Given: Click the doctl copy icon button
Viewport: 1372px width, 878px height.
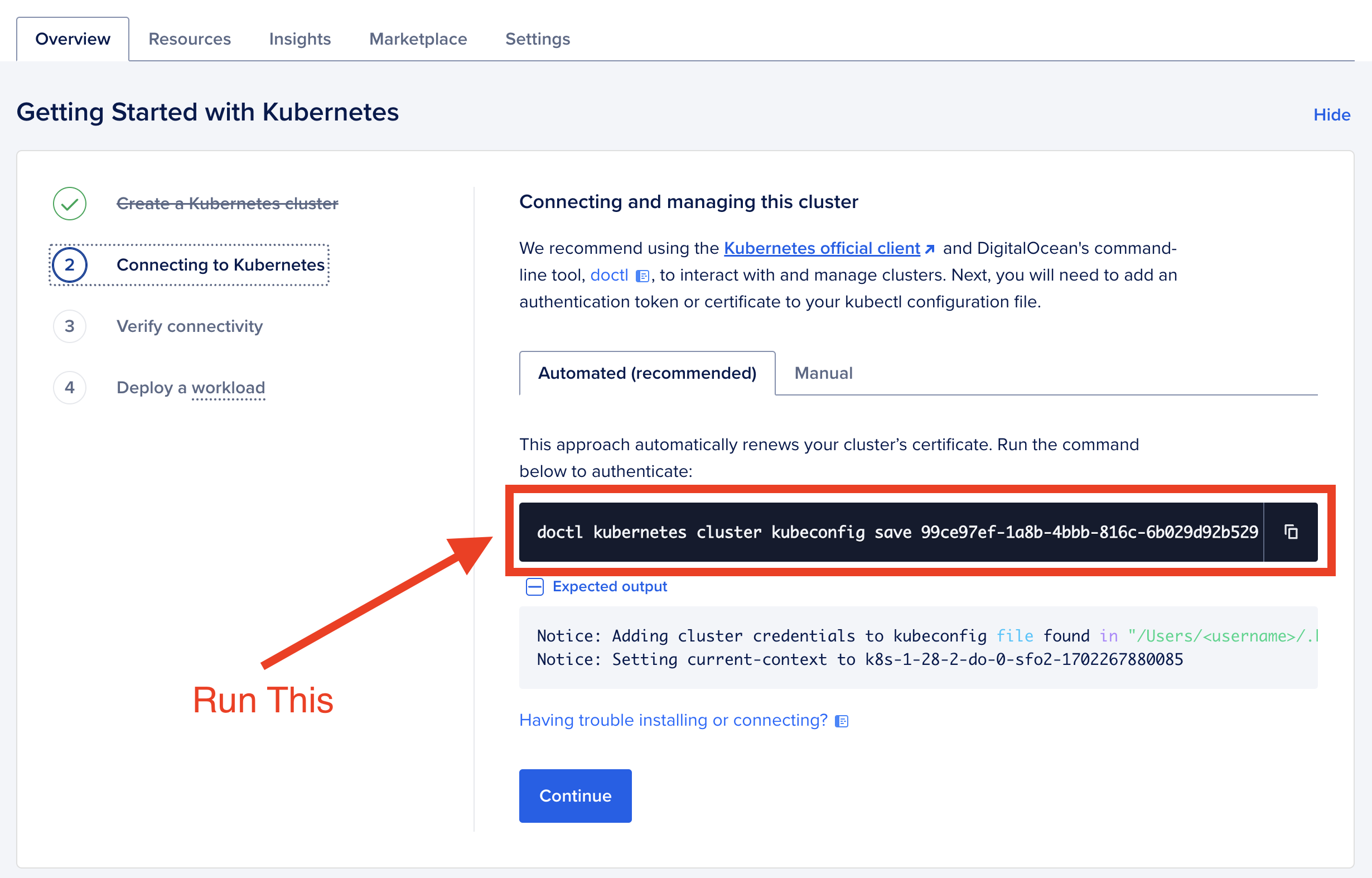Looking at the screenshot, I should [x=1291, y=531].
